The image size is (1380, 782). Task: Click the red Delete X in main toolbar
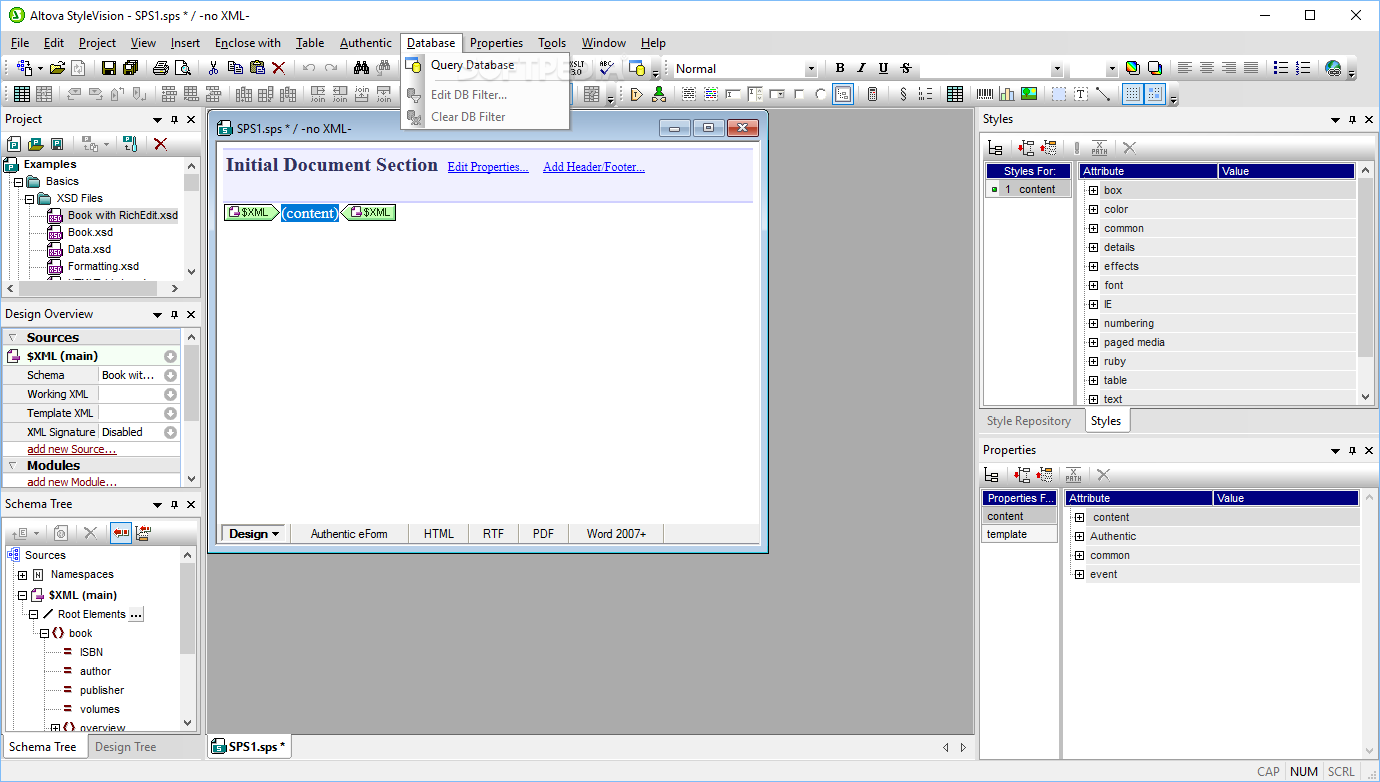(279, 68)
